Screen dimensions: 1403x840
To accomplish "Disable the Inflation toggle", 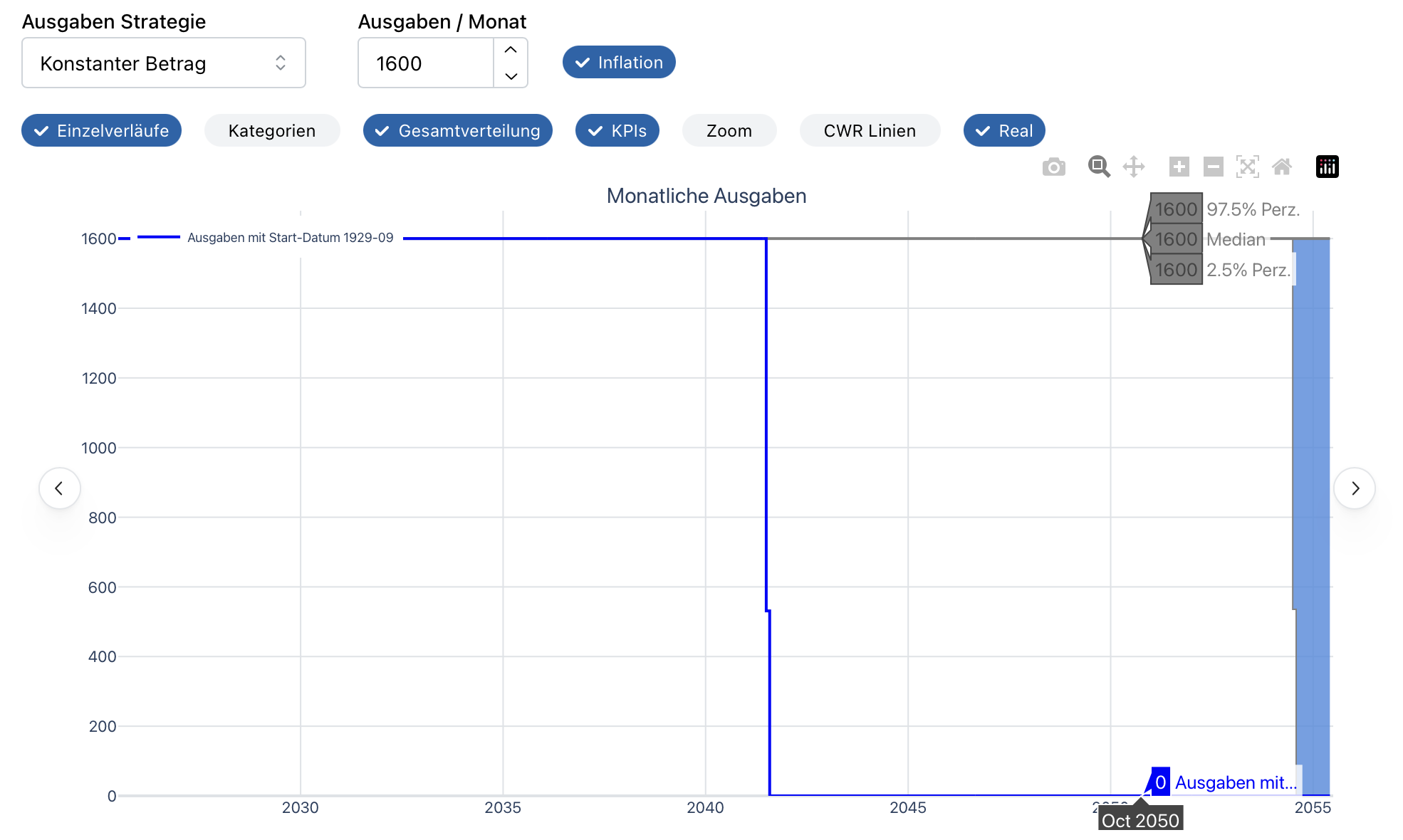I will 619,63.
